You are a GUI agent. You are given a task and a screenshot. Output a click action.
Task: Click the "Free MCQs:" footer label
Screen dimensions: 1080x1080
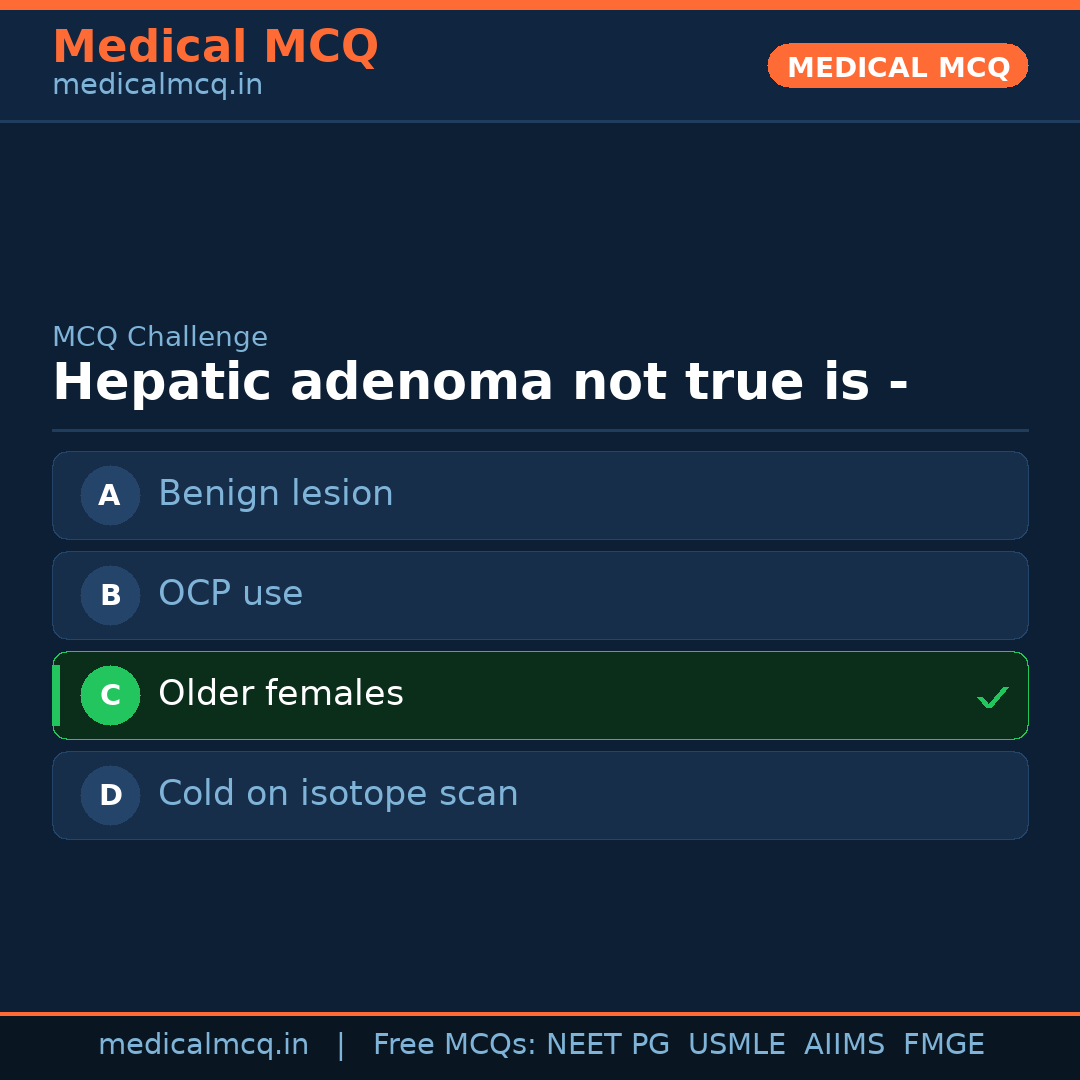(454, 1045)
